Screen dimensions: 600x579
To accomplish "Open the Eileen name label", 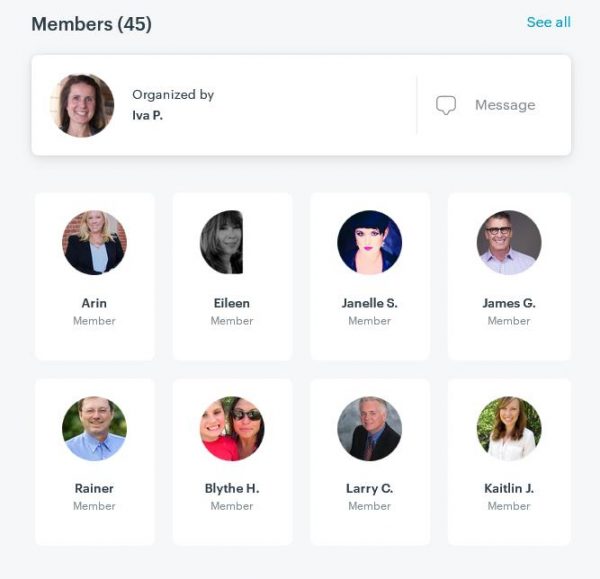I will (x=232, y=303).
